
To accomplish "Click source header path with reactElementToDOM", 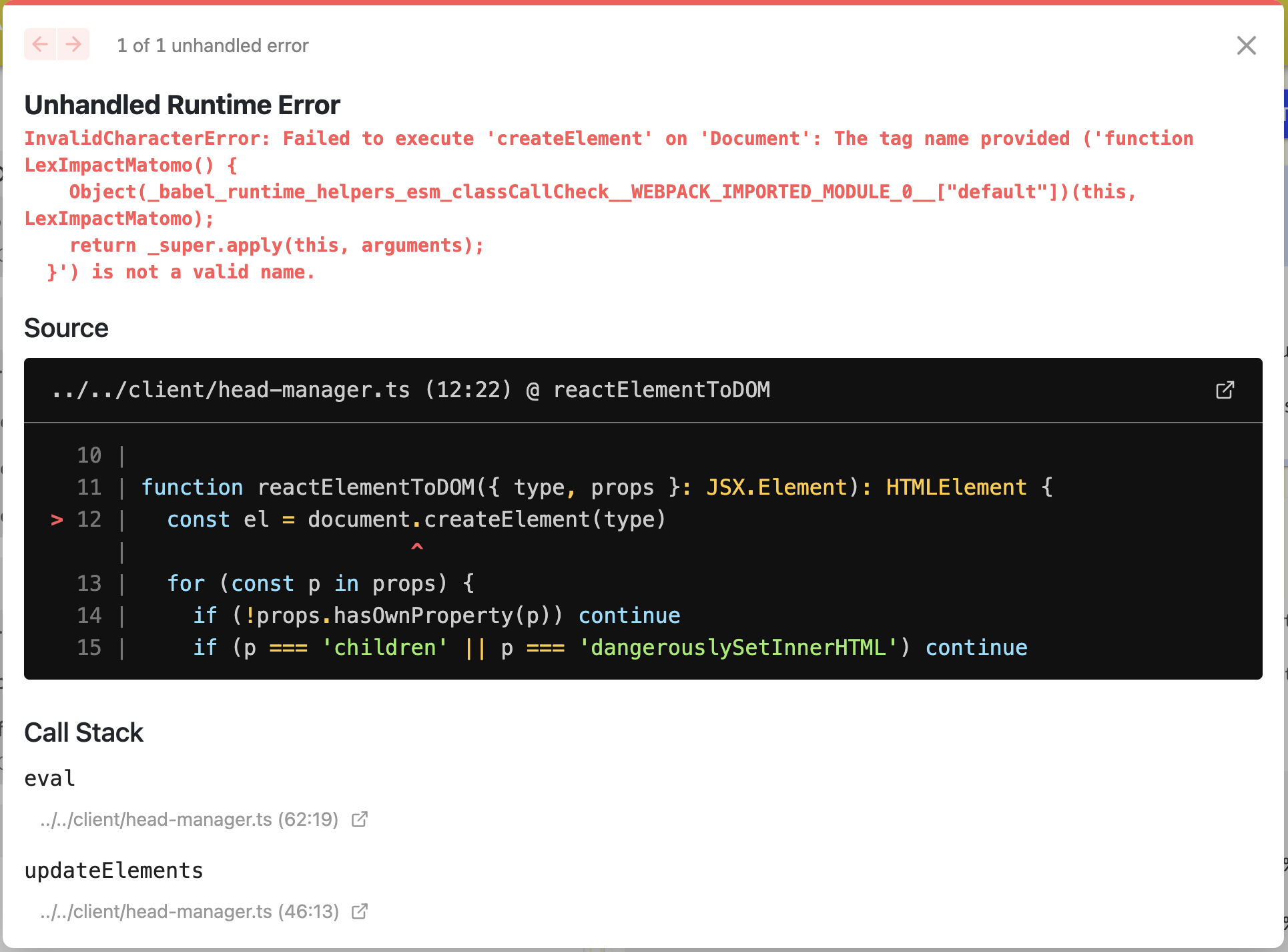I will click(411, 390).
